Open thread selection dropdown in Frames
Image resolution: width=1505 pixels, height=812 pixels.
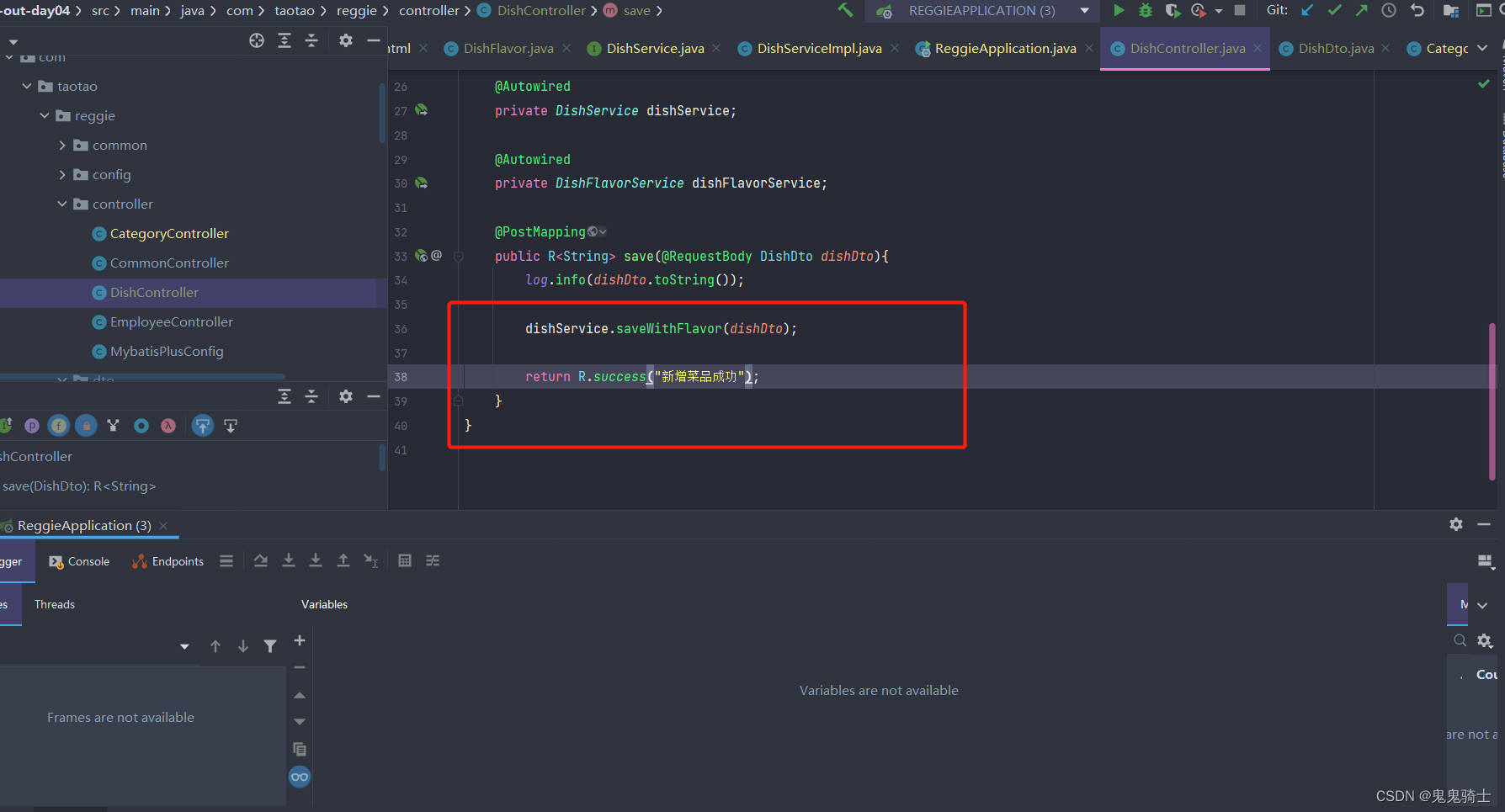click(184, 646)
